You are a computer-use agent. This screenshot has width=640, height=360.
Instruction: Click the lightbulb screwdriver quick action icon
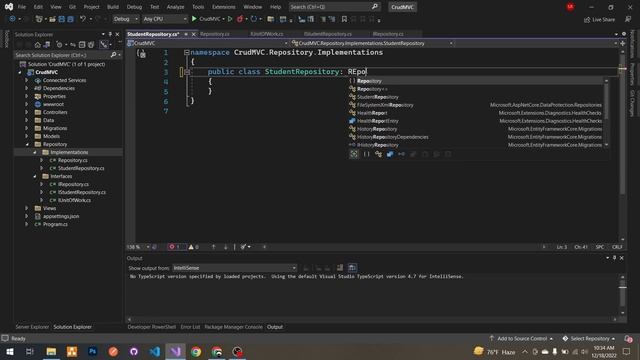[x=141, y=53]
